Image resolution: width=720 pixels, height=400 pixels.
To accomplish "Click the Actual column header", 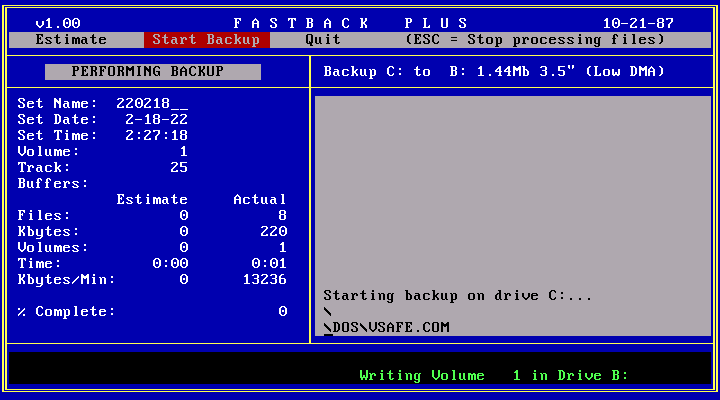I will tap(259, 200).
